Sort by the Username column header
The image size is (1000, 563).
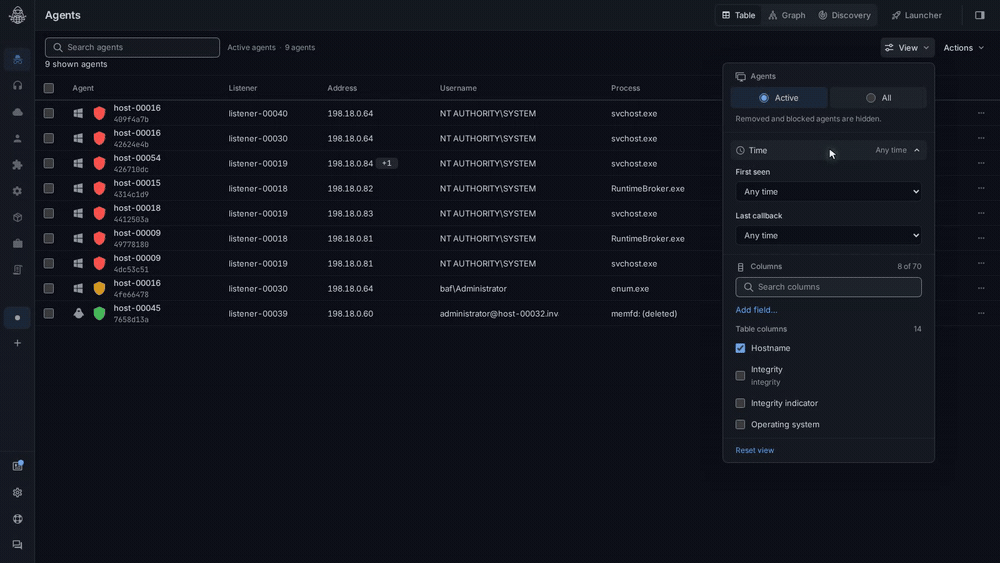458,88
